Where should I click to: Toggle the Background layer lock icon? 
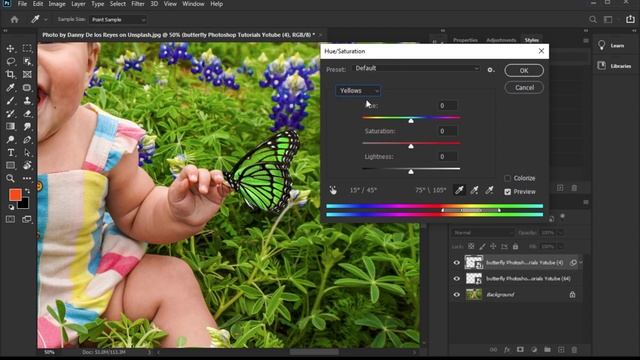point(572,294)
